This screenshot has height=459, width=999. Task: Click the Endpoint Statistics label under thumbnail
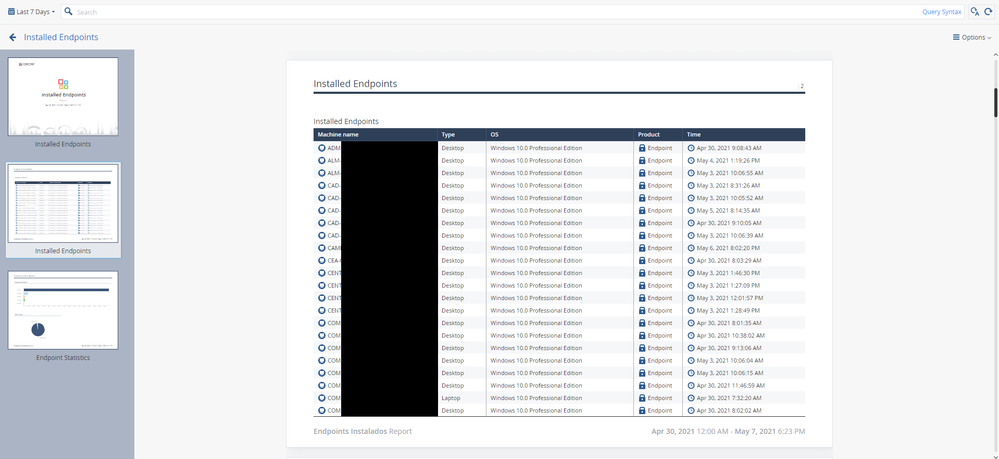[63, 358]
